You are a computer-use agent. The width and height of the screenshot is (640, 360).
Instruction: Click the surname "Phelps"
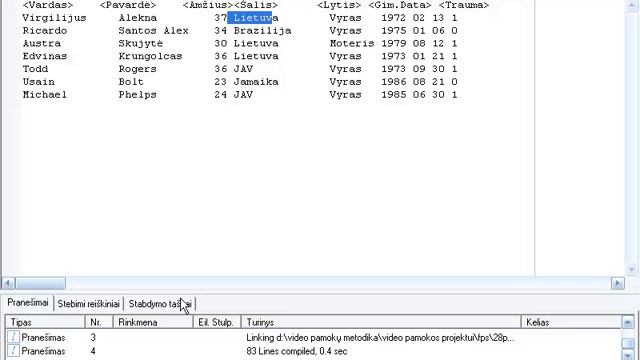pyautogui.click(x=138, y=95)
